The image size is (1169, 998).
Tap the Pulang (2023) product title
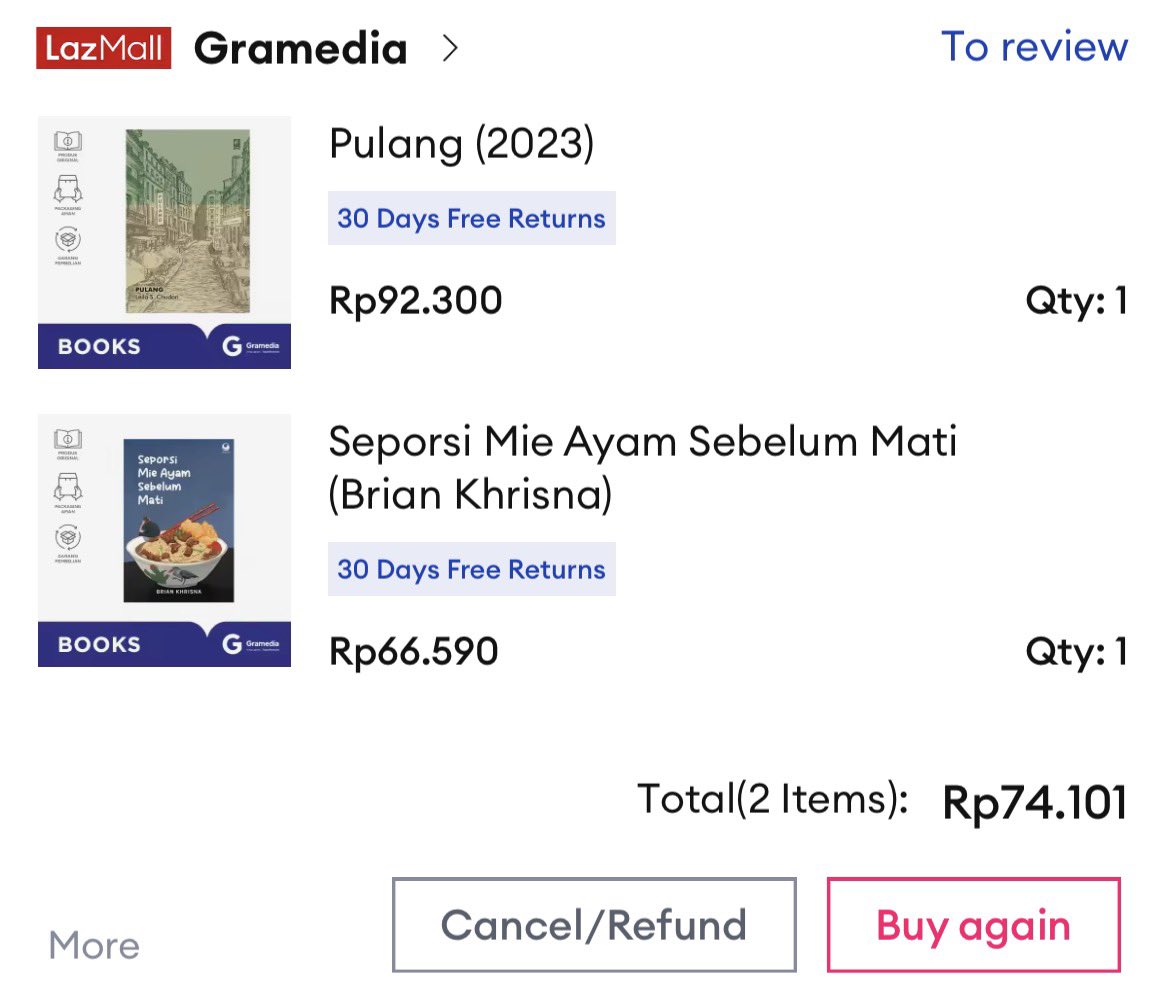pyautogui.click(x=461, y=143)
